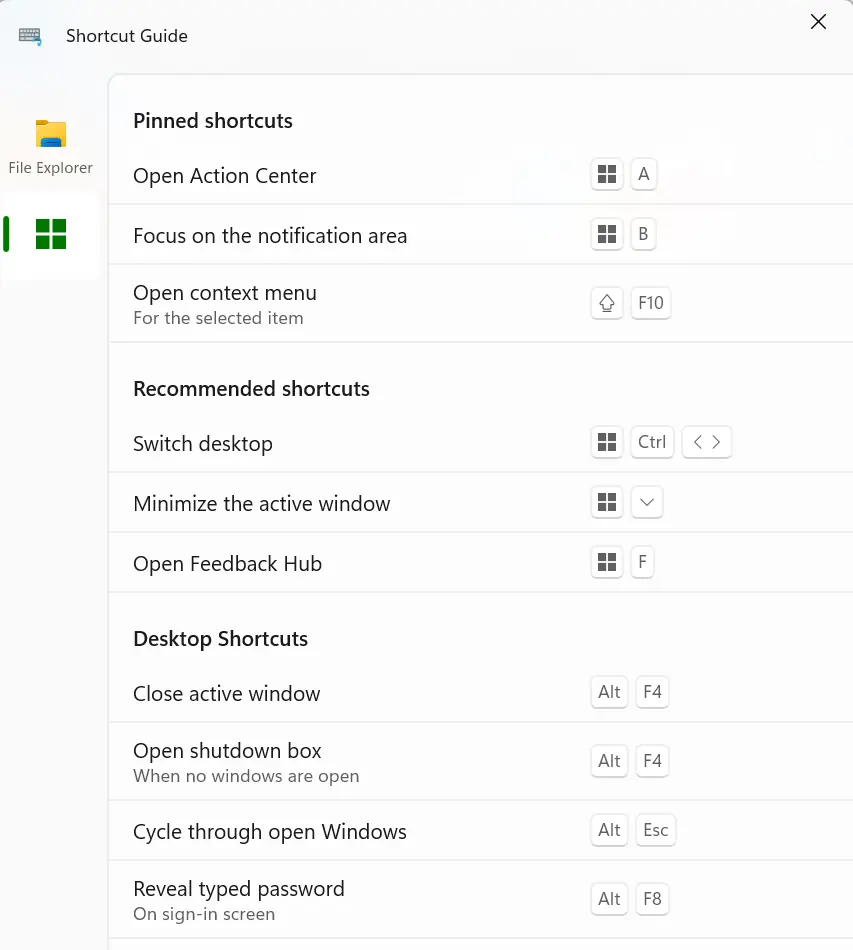This screenshot has height=950, width=853.
Task: Select the Open Action Center shortcut
Action: tap(480, 175)
